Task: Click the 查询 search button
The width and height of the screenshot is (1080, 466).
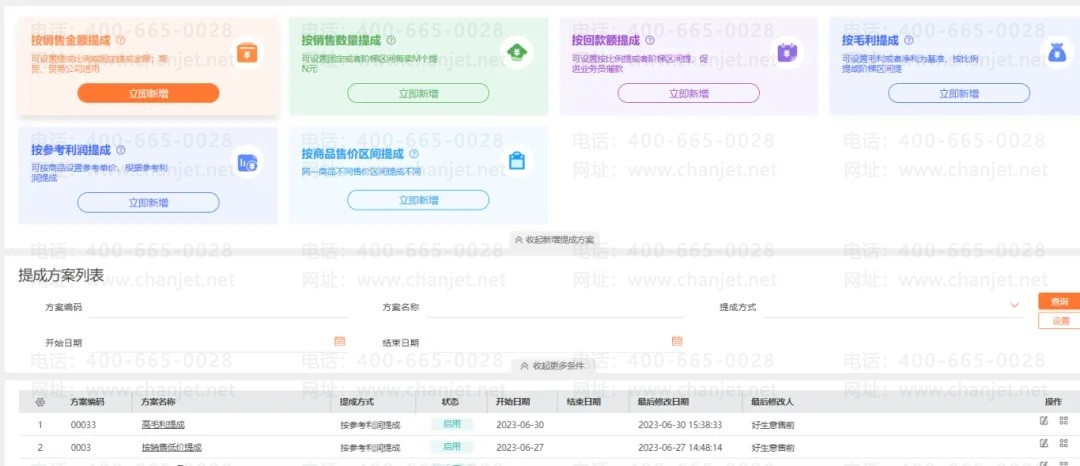Action: 1059,301
